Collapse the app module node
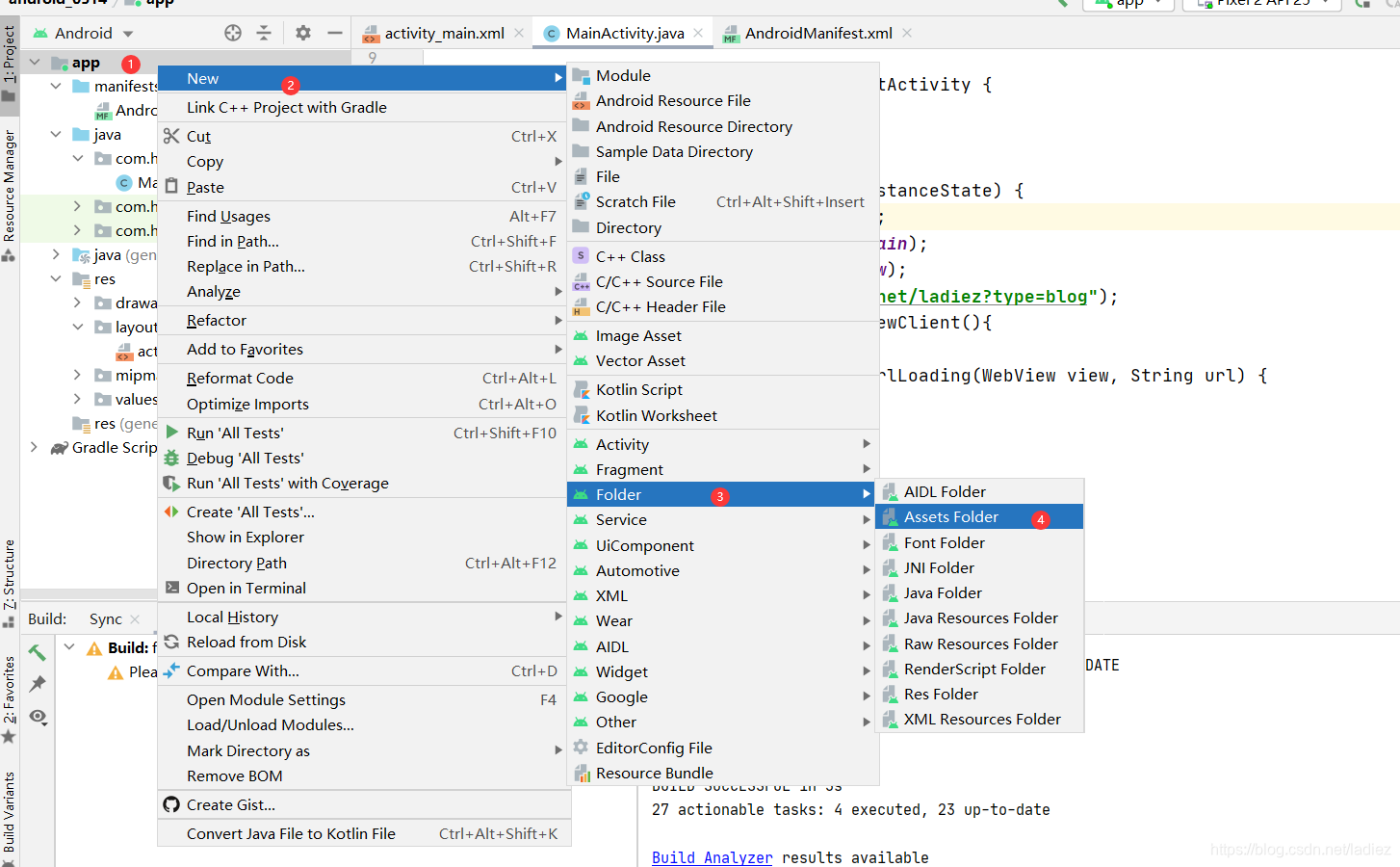 tap(35, 63)
